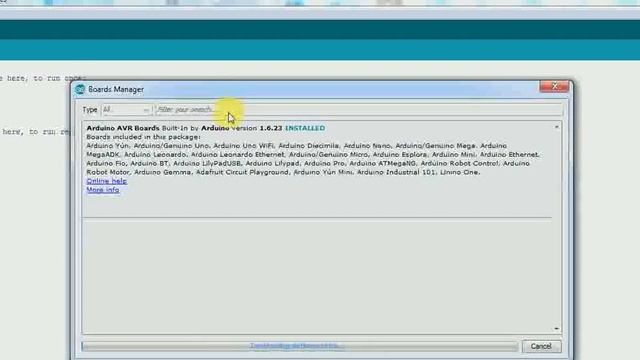Click the scrollbar up arrow in boards list
The width and height of the screenshot is (640, 360).
click(x=556, y=127)
